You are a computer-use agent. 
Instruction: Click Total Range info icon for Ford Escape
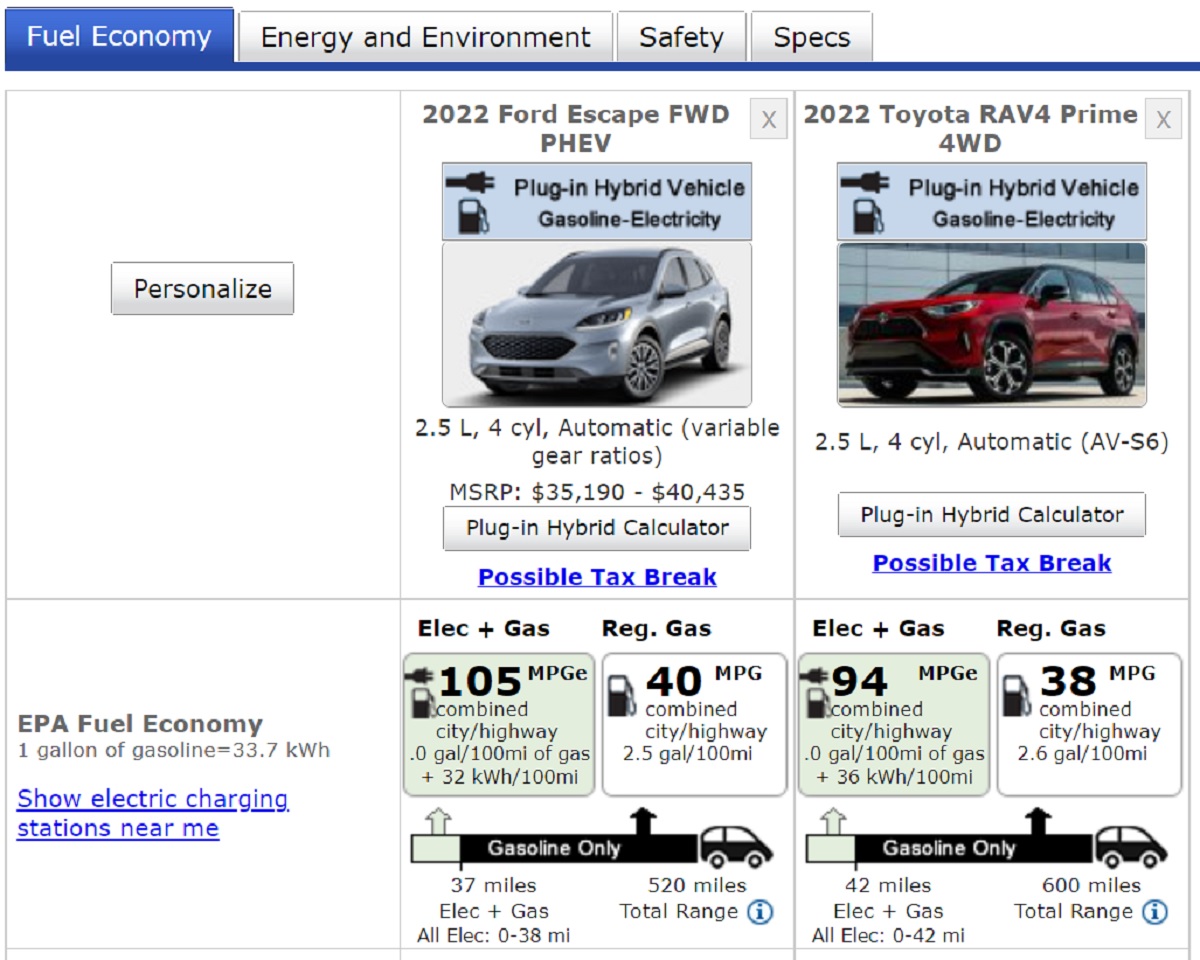tap(760, 912)
